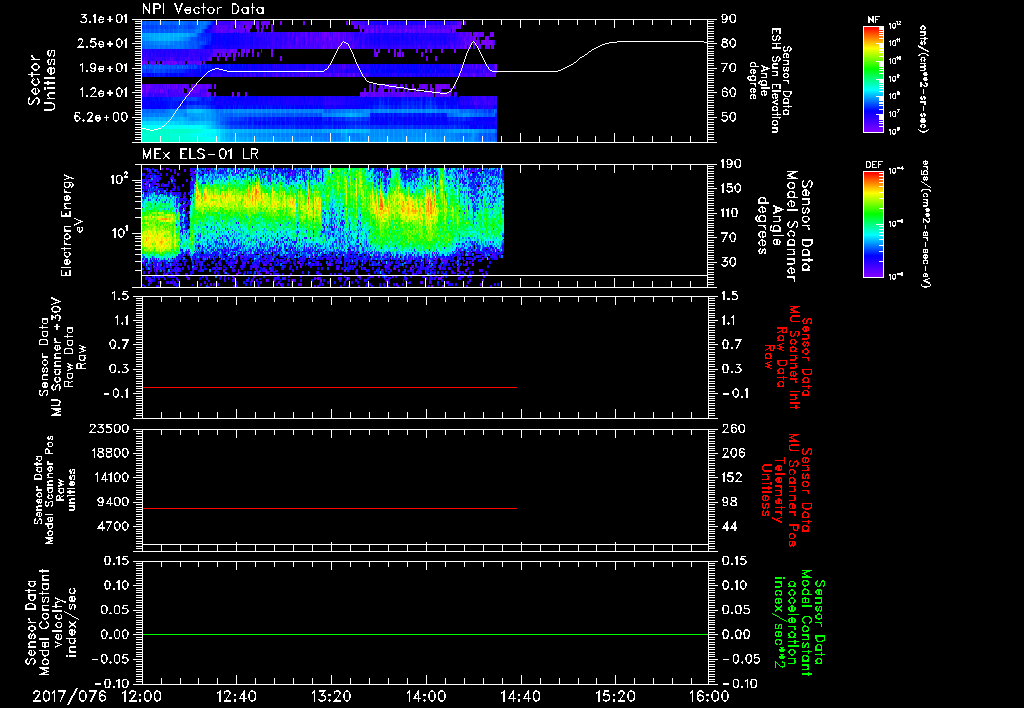Click the 'Electron Energy eV' axis label
Screen dimensions: 1024x708
[x=74, y=226]
